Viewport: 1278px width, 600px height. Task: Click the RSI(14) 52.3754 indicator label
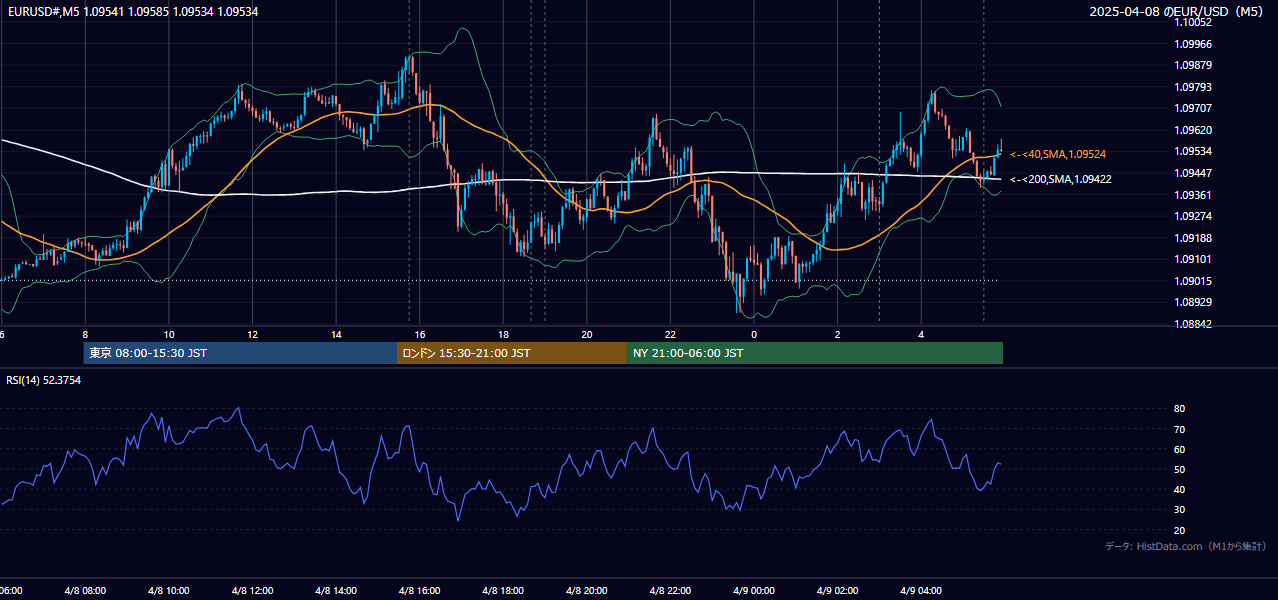[44, 380]
